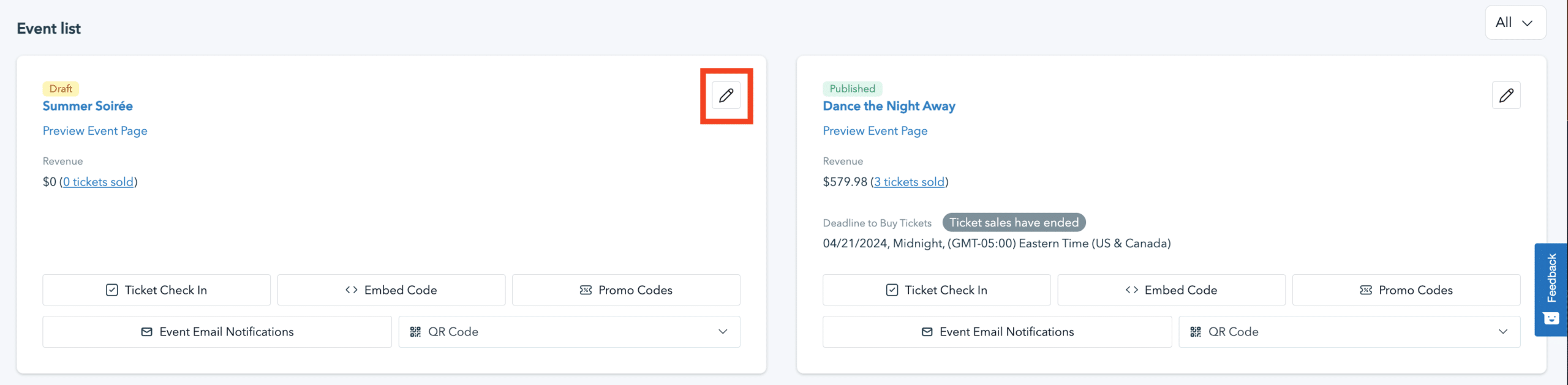
Task: Open the All events filter dropdown
Action: 1515,21
